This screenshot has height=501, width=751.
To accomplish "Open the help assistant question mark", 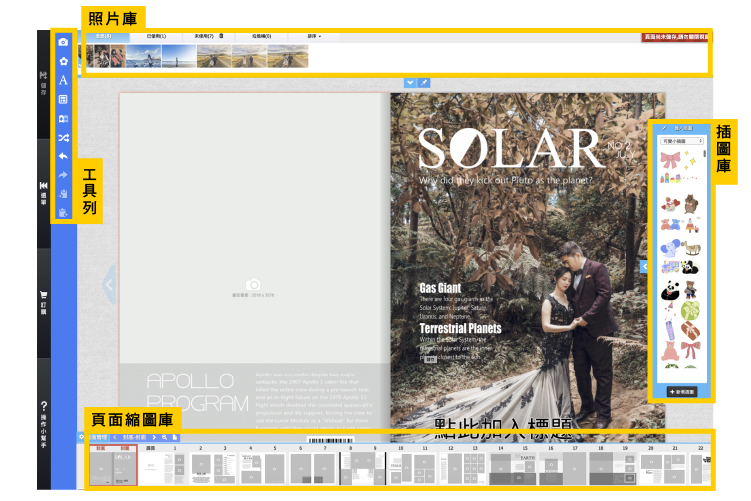I will point(43,406).
